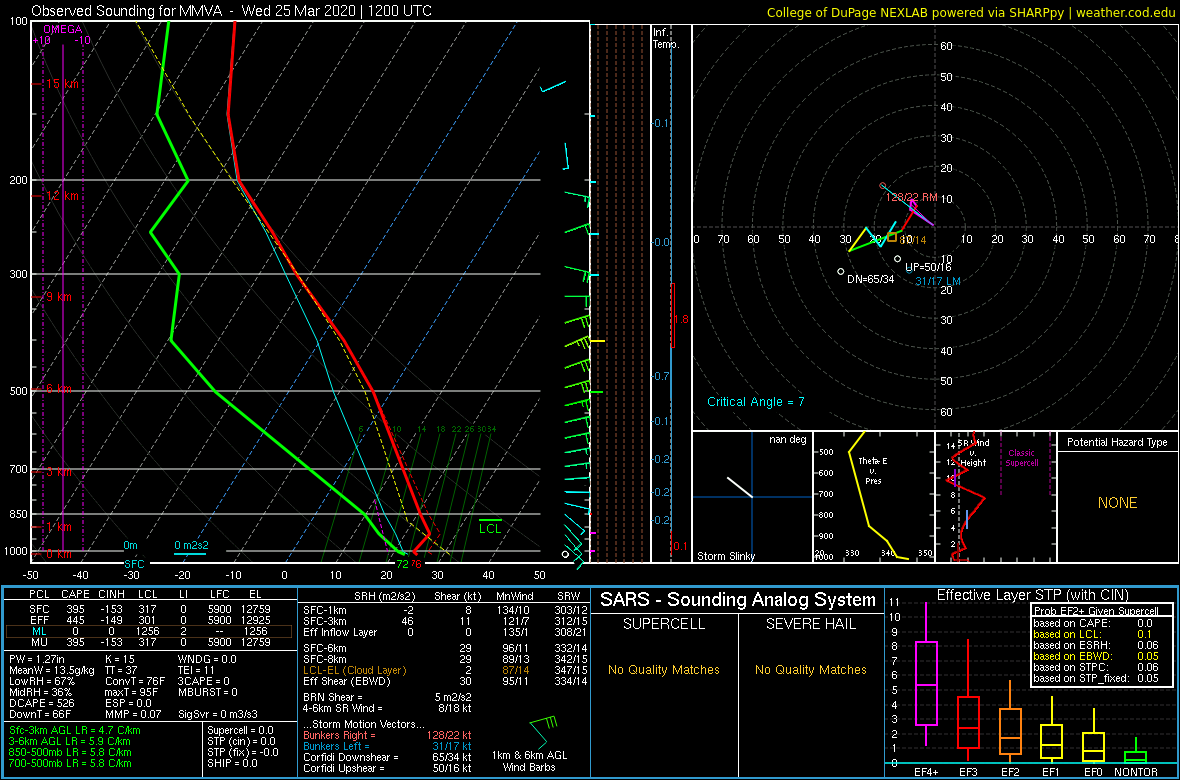Click the Inf. Temp. column header
The width and height of the screenshot is (1180, 780).
(666, 39)
